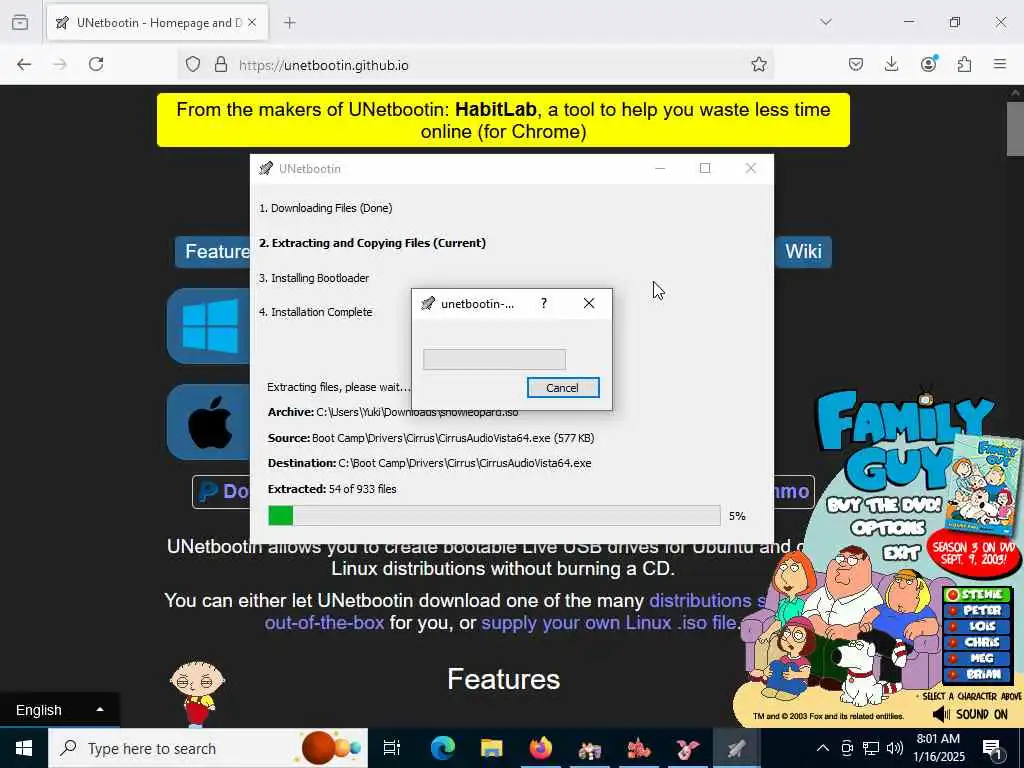
Task: Select BRIAN in the Family Guy character list
Action: [x=977, y=674]
